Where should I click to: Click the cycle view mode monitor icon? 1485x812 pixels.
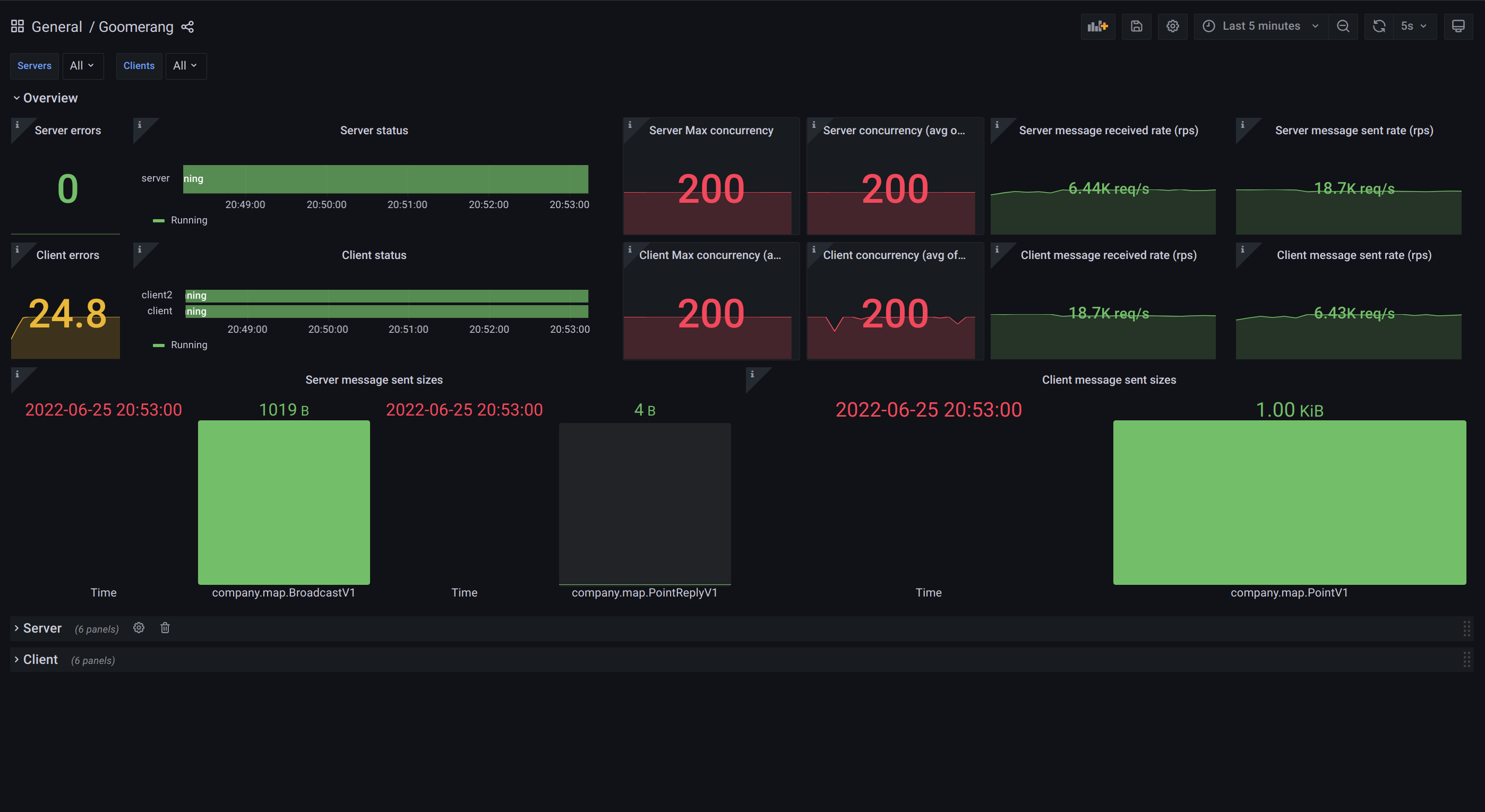click(1457, 26)
